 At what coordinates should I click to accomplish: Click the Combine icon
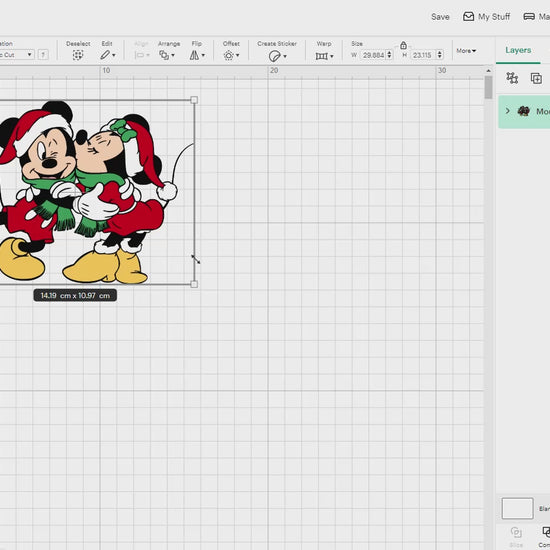coord(545,532)
